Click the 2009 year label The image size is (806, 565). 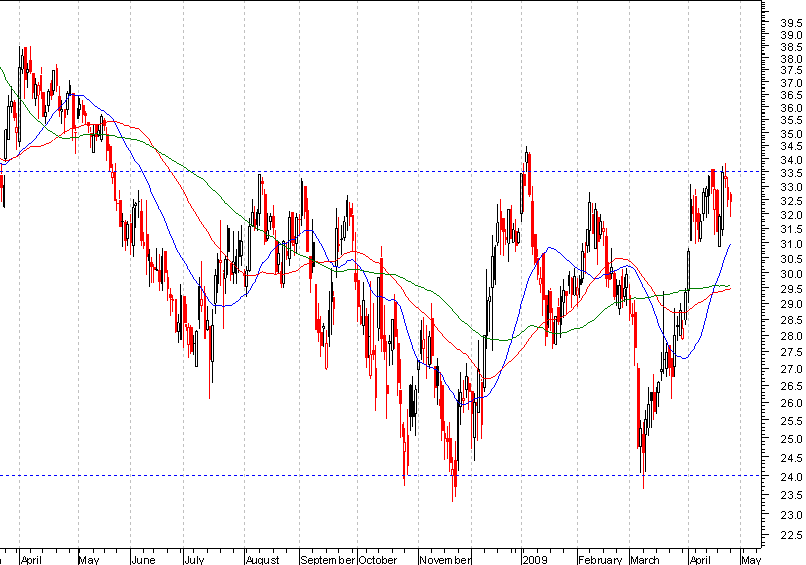pos(535,559)
